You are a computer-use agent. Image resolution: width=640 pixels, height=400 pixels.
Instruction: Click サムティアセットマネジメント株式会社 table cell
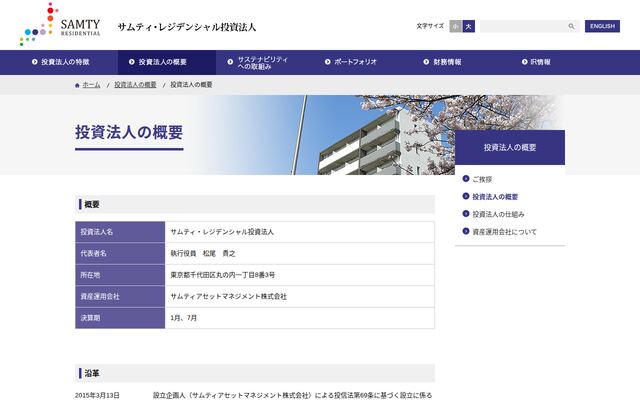coord(300,297)
